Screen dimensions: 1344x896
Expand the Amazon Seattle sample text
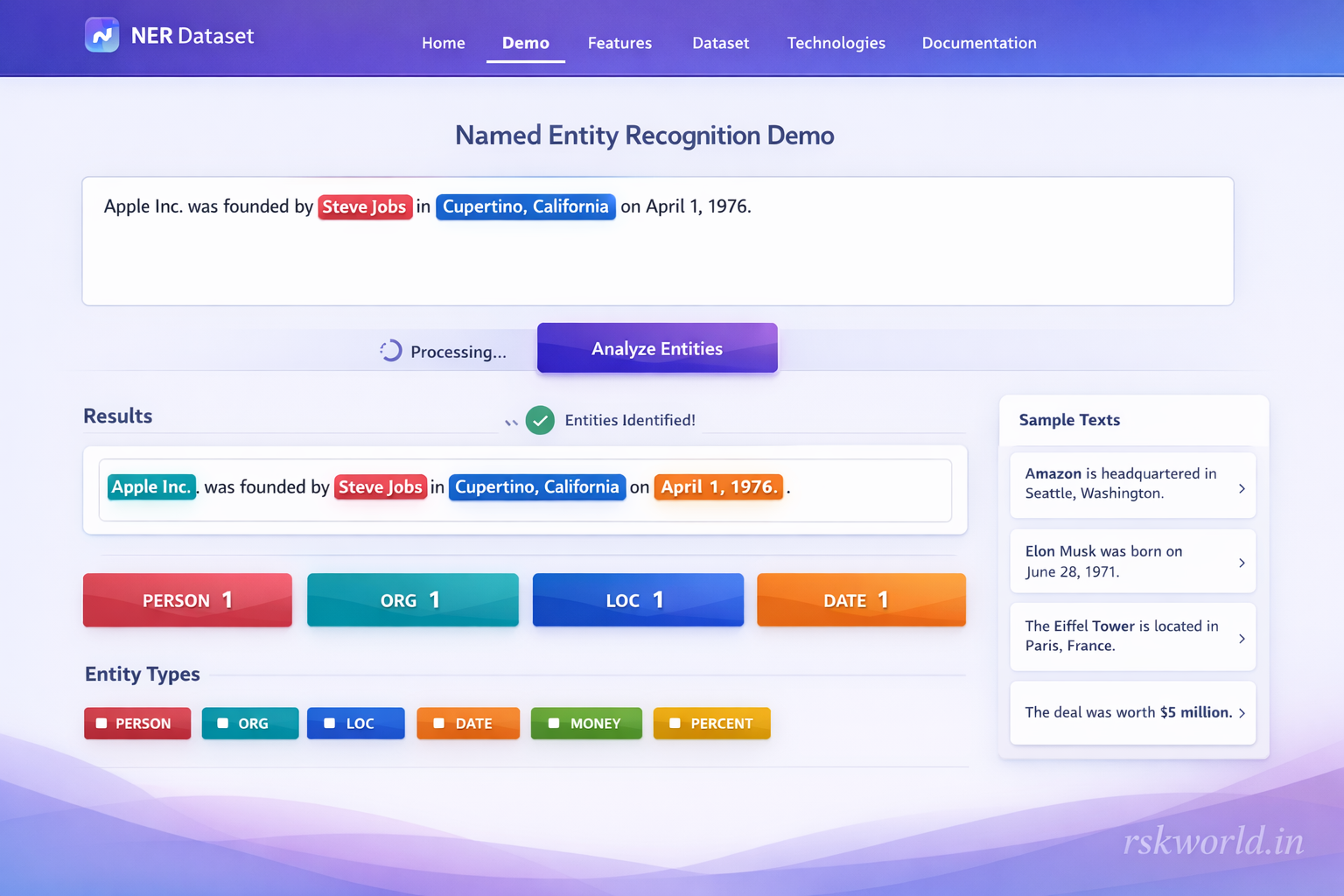[1132, 484]
